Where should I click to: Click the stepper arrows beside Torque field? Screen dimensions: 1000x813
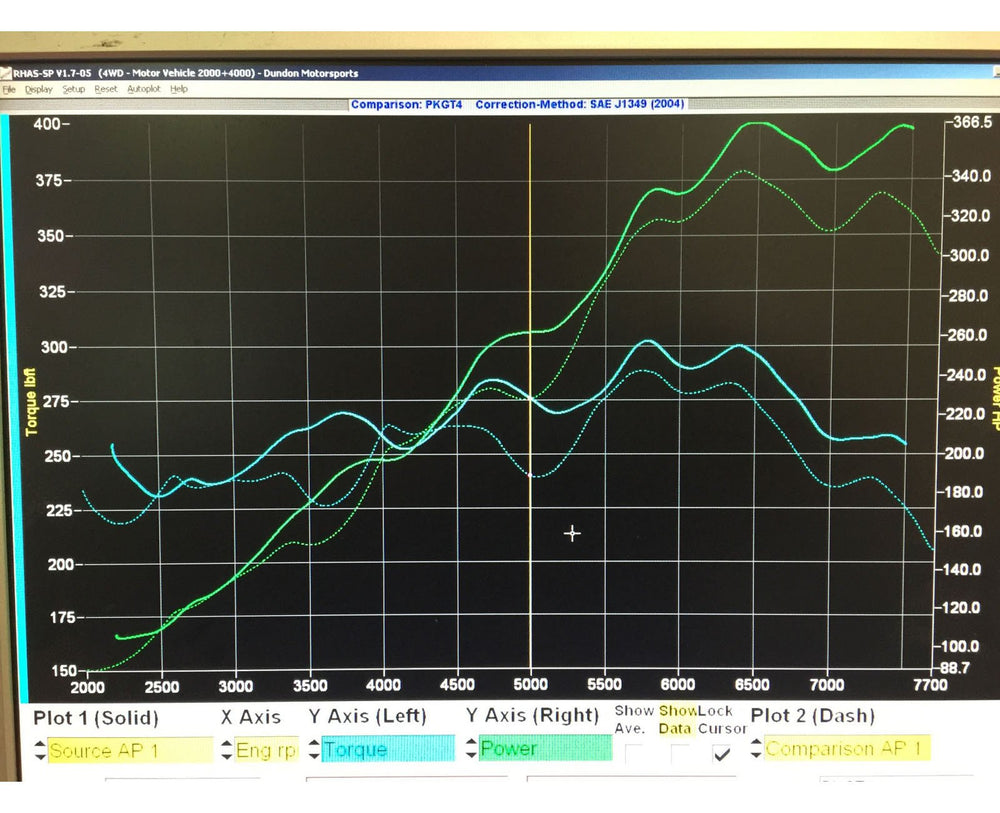(x=315, y=748)
